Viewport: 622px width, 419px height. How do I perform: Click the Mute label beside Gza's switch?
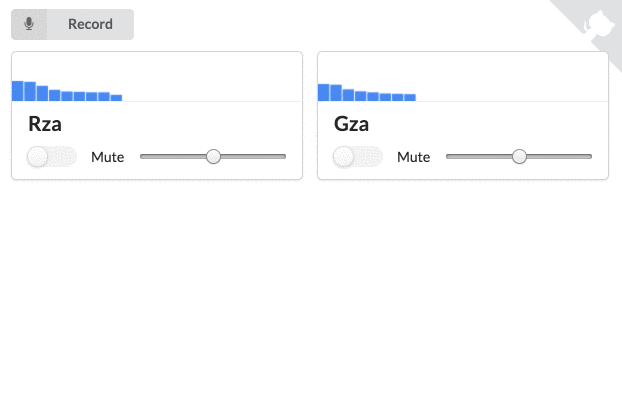pyautogui.click(x=413, y=157)
